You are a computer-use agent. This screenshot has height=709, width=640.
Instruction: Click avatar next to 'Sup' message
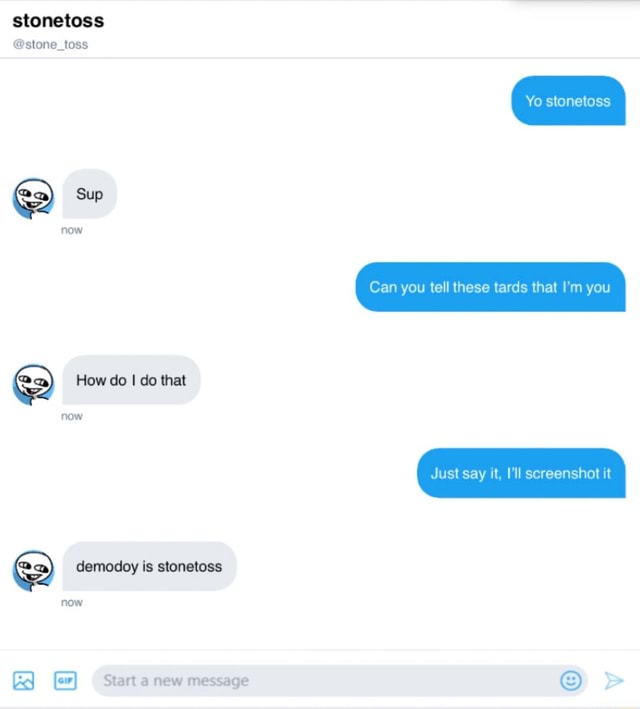coord(33,198)
